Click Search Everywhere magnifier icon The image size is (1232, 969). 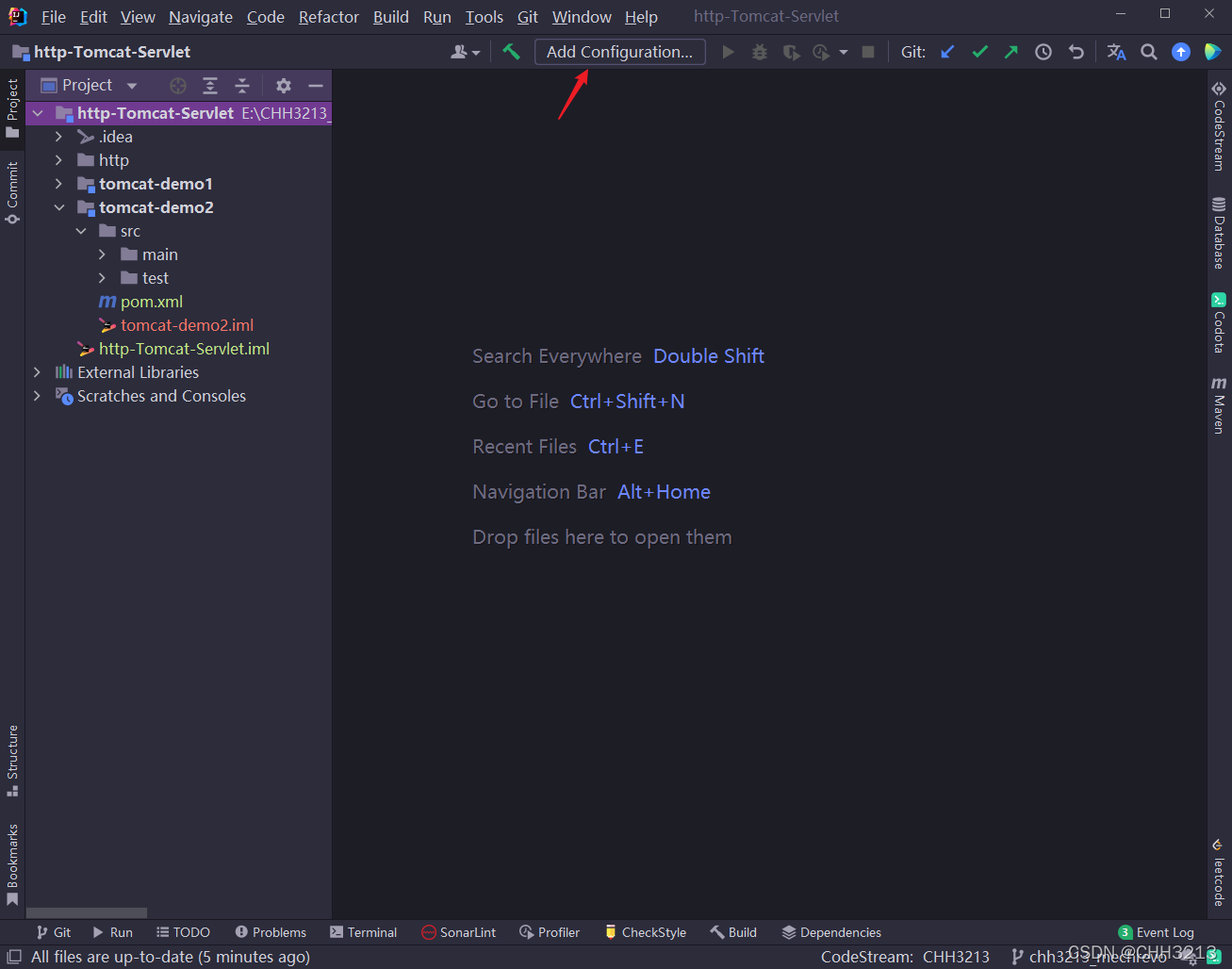tap(1149, 52)
